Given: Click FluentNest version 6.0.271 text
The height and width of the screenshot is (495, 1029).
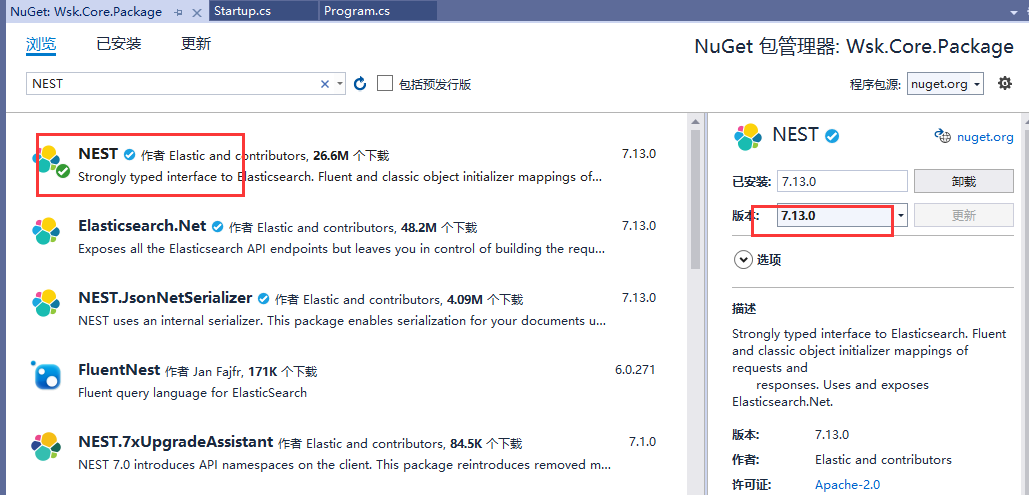Looking at the screenshot, I should click(635, 370).
